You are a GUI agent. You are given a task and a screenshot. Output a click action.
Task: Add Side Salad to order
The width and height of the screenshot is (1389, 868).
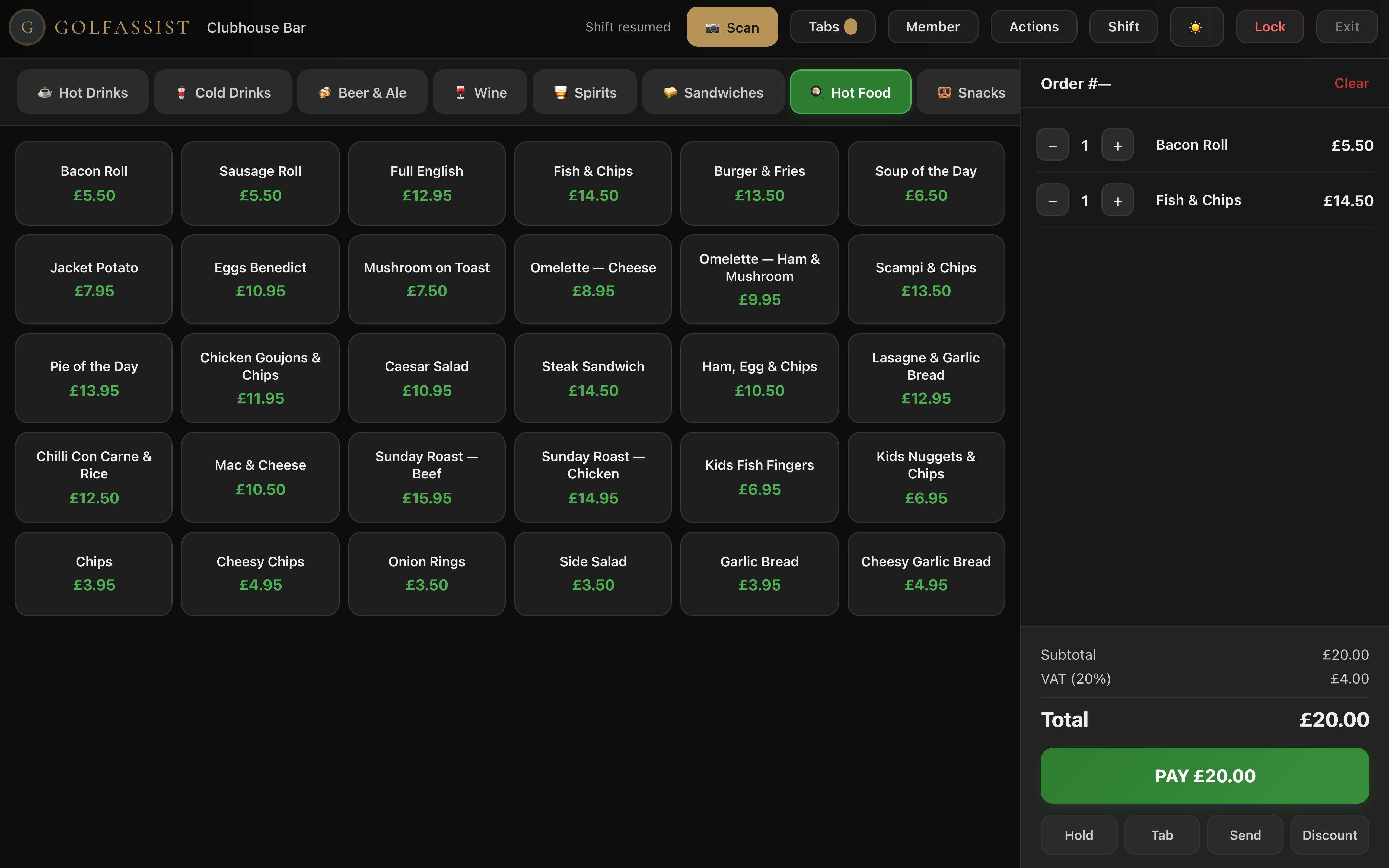pos(593,573)
